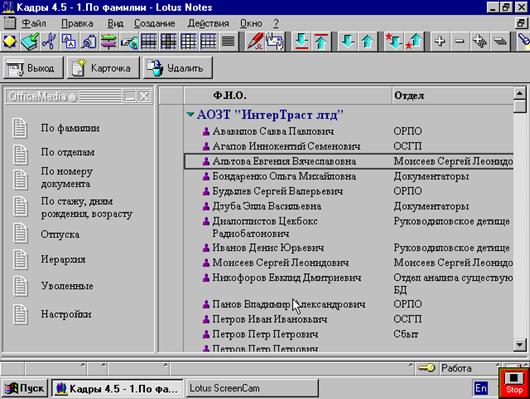Click the Пуск start button

[x=25, y=389]
